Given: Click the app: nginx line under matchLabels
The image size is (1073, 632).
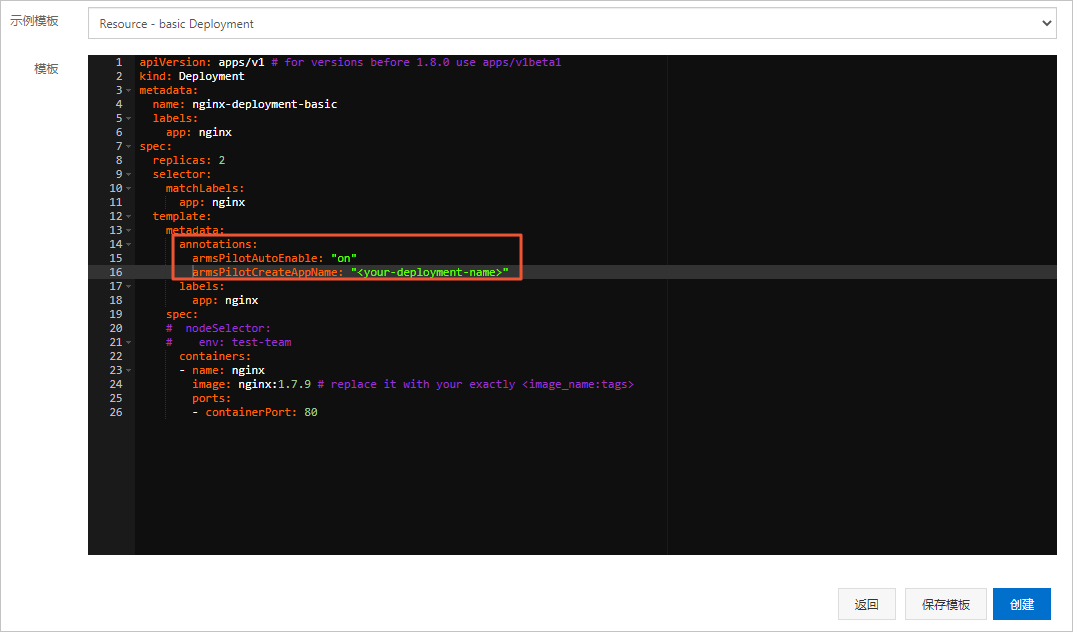Looking at the screenshot, I should [212, 202].
